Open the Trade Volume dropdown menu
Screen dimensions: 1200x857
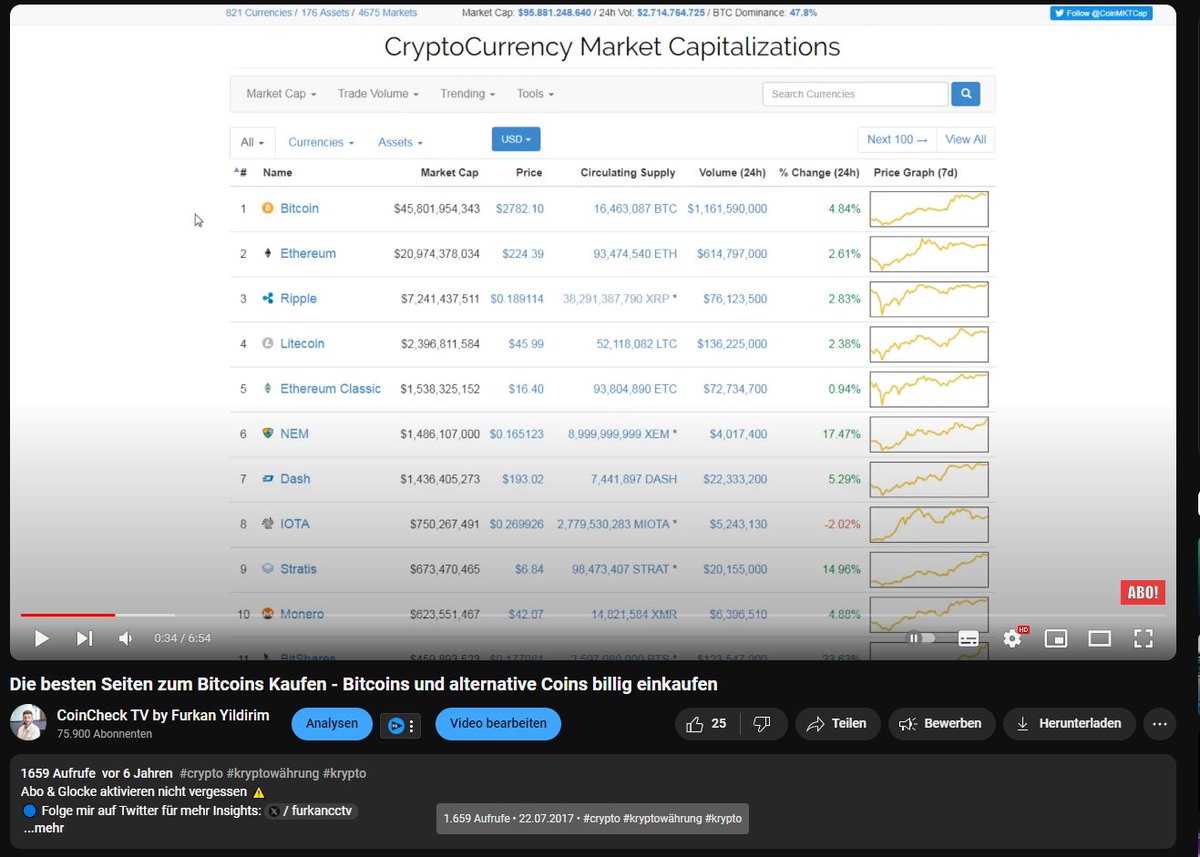(x=378, y=94)
